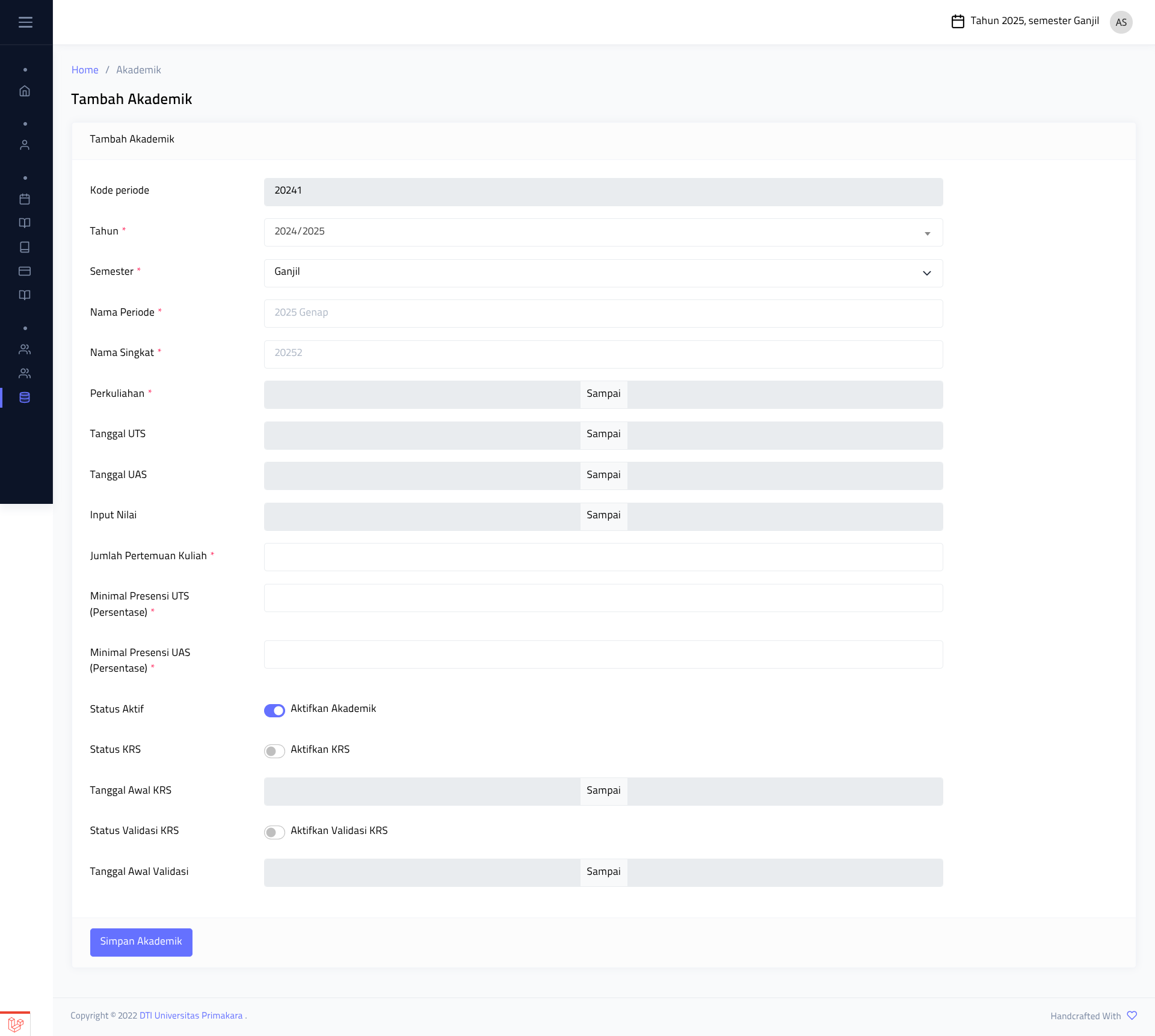Screen dimensions: 1155x1036
Task: Click the Nama Periode input field
Action: point(603,313)
